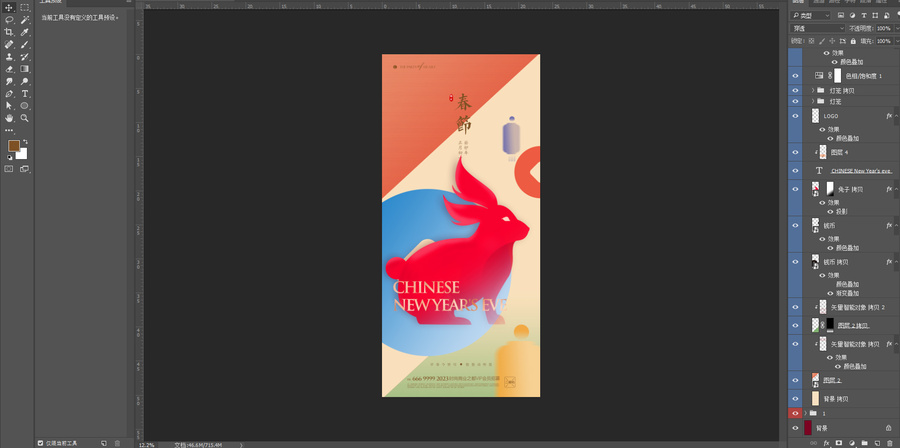Enable the 仅限当前工具 checkbox
This screenshot has height=448, width=900.
point(40,443)
